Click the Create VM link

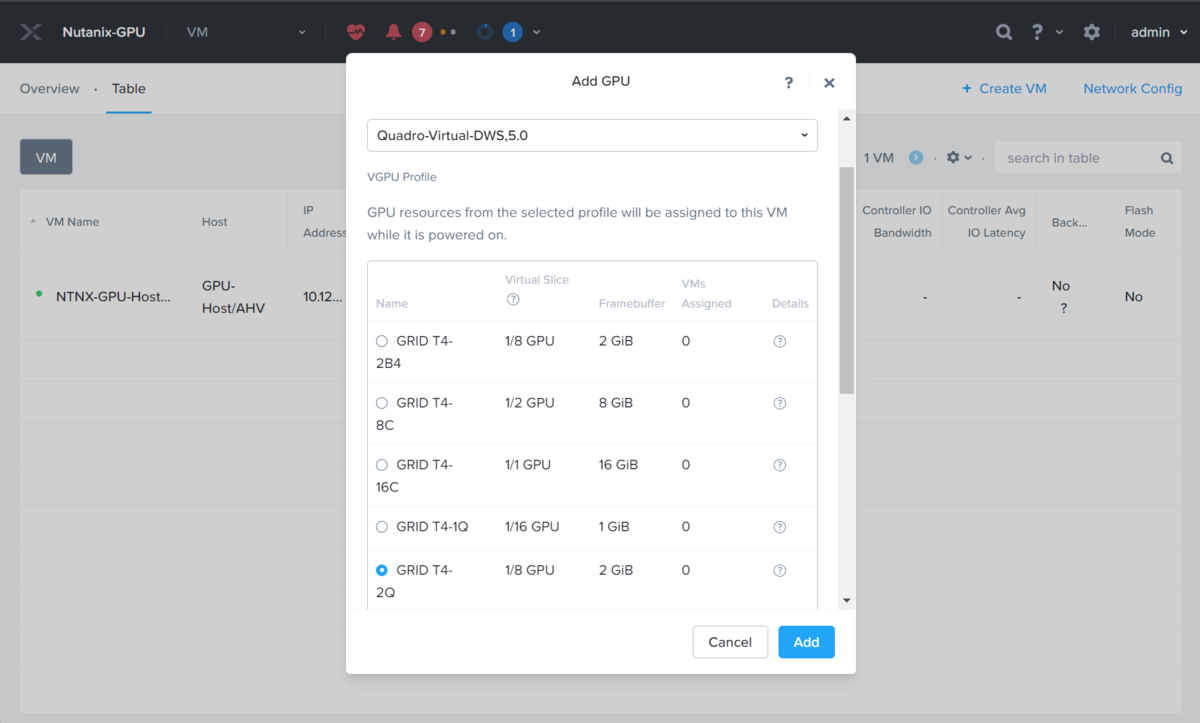click(1004, 88)
